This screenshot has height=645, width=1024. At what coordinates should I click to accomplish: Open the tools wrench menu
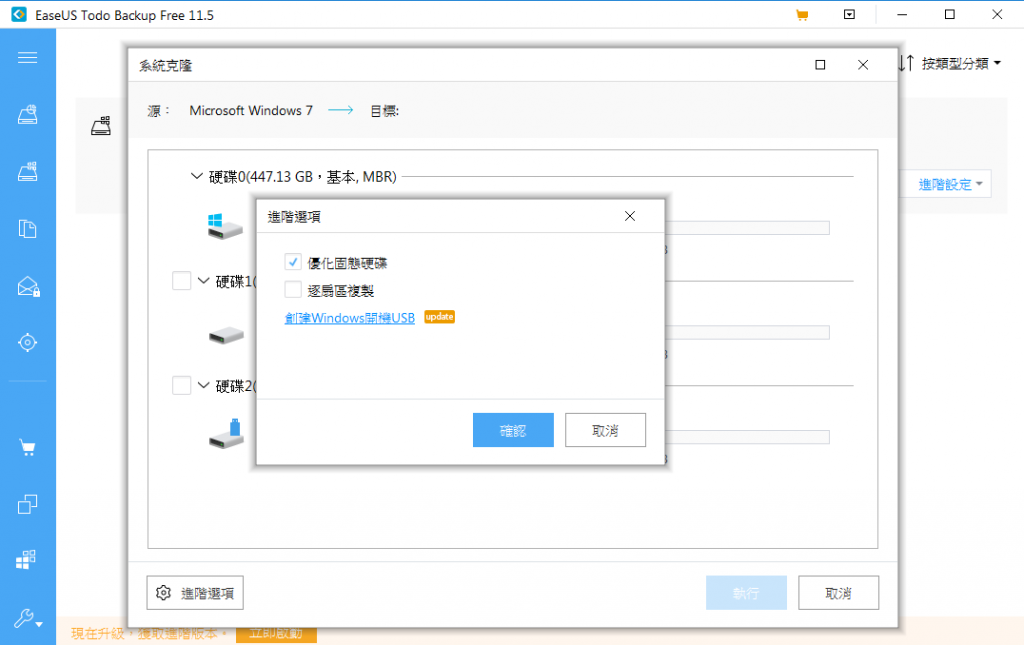pos(28,618)
